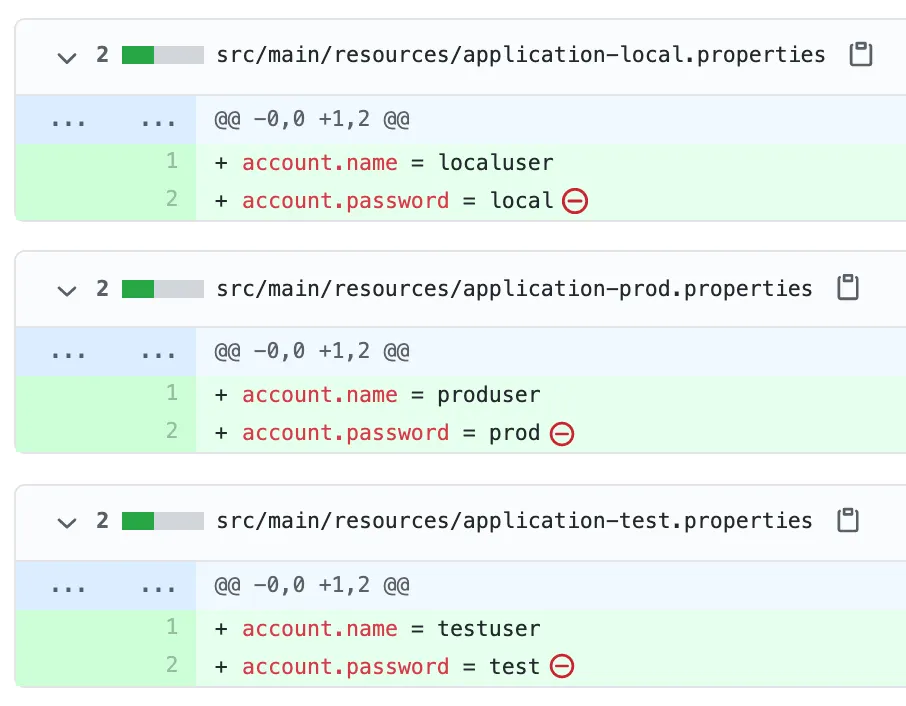Copy application-local.properties file path
This screenshot has width=906, height=706.
(860, 55)
